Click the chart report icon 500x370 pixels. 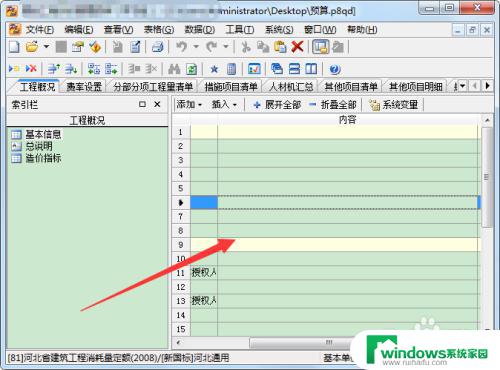pos(254,69)
